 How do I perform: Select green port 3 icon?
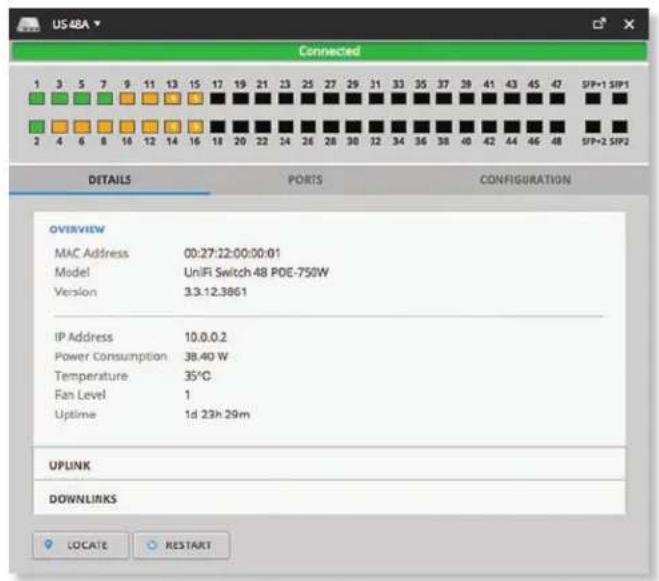[x=59, y=98]
